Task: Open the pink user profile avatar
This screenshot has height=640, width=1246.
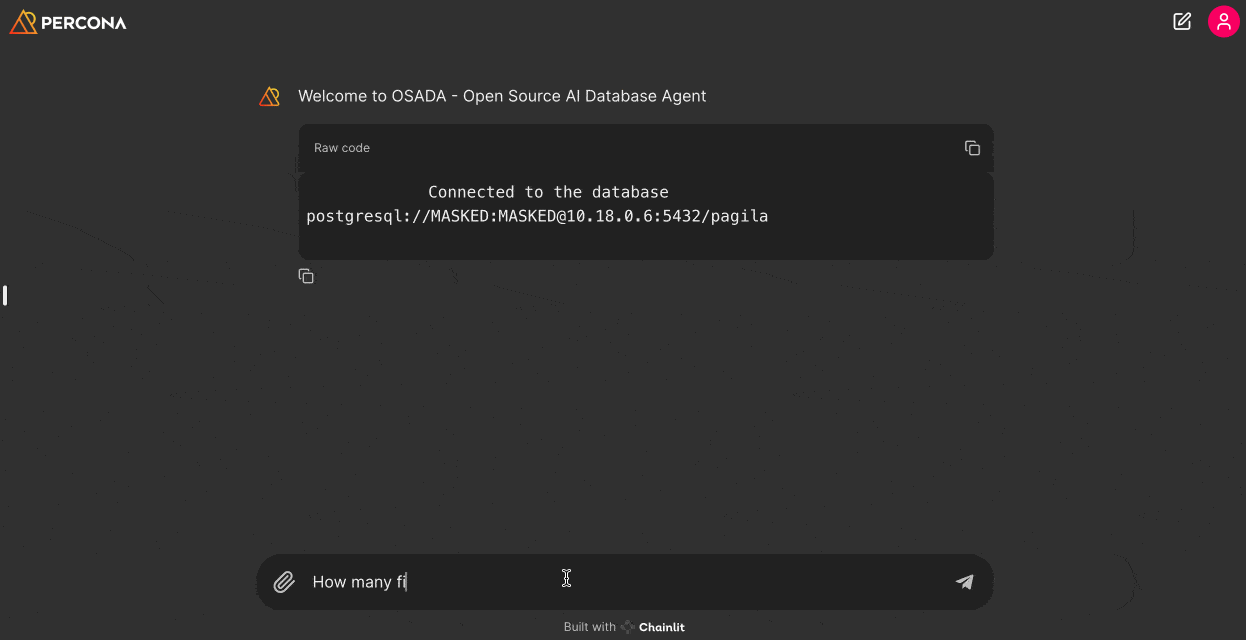Action: pos(1223,21)
